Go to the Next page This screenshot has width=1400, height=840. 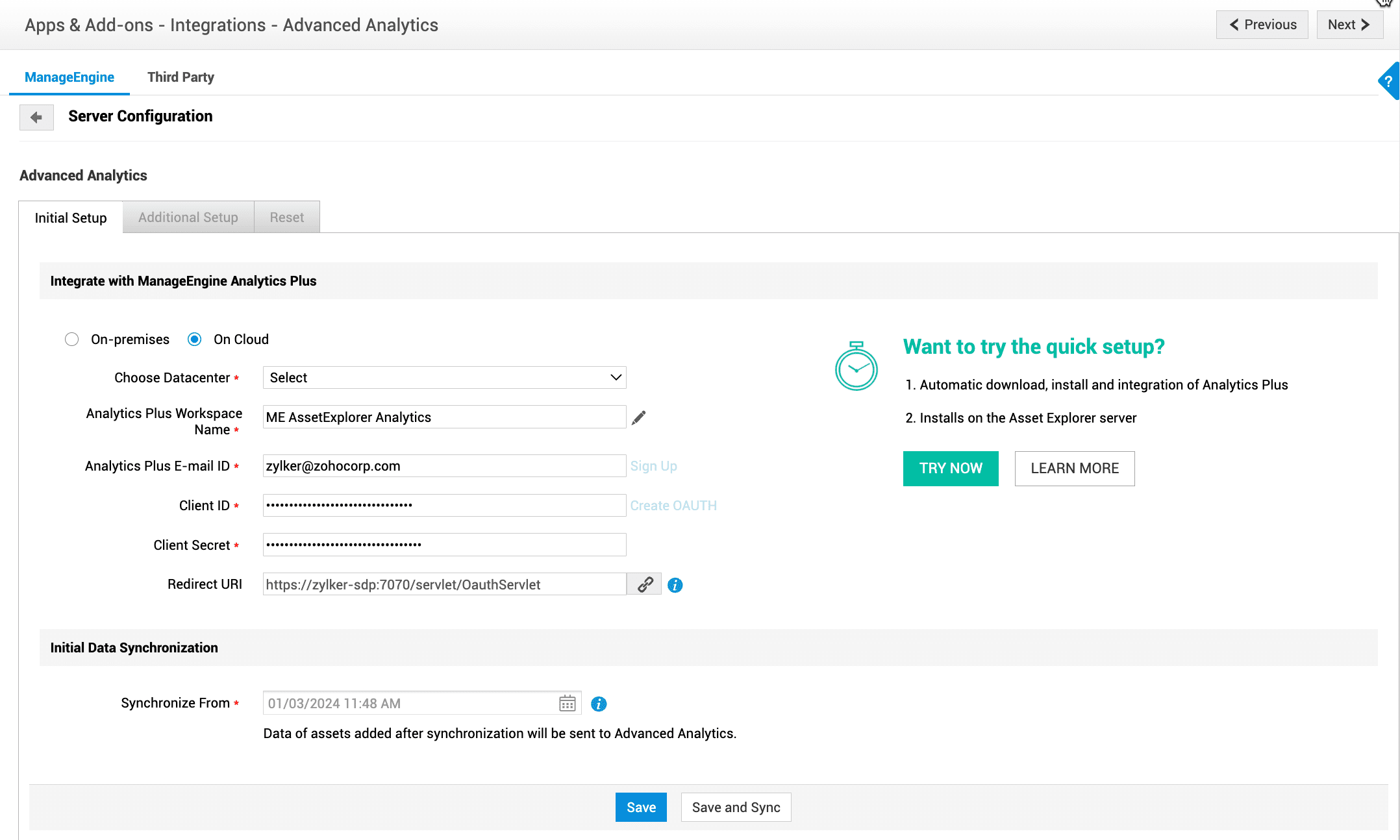coord(1349,25)
